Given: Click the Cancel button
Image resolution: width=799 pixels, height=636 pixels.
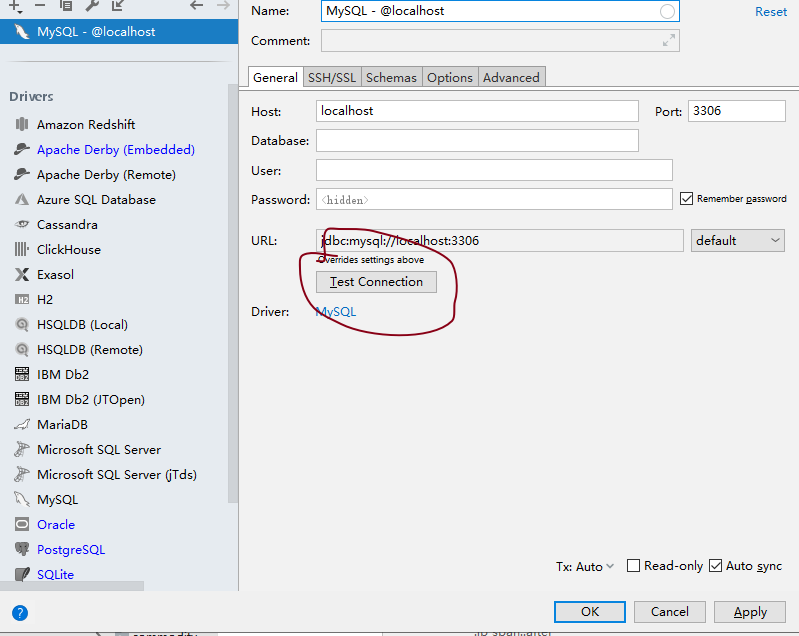Looking at the screenshot, I should pyautogui.click(x=670, y=612).
